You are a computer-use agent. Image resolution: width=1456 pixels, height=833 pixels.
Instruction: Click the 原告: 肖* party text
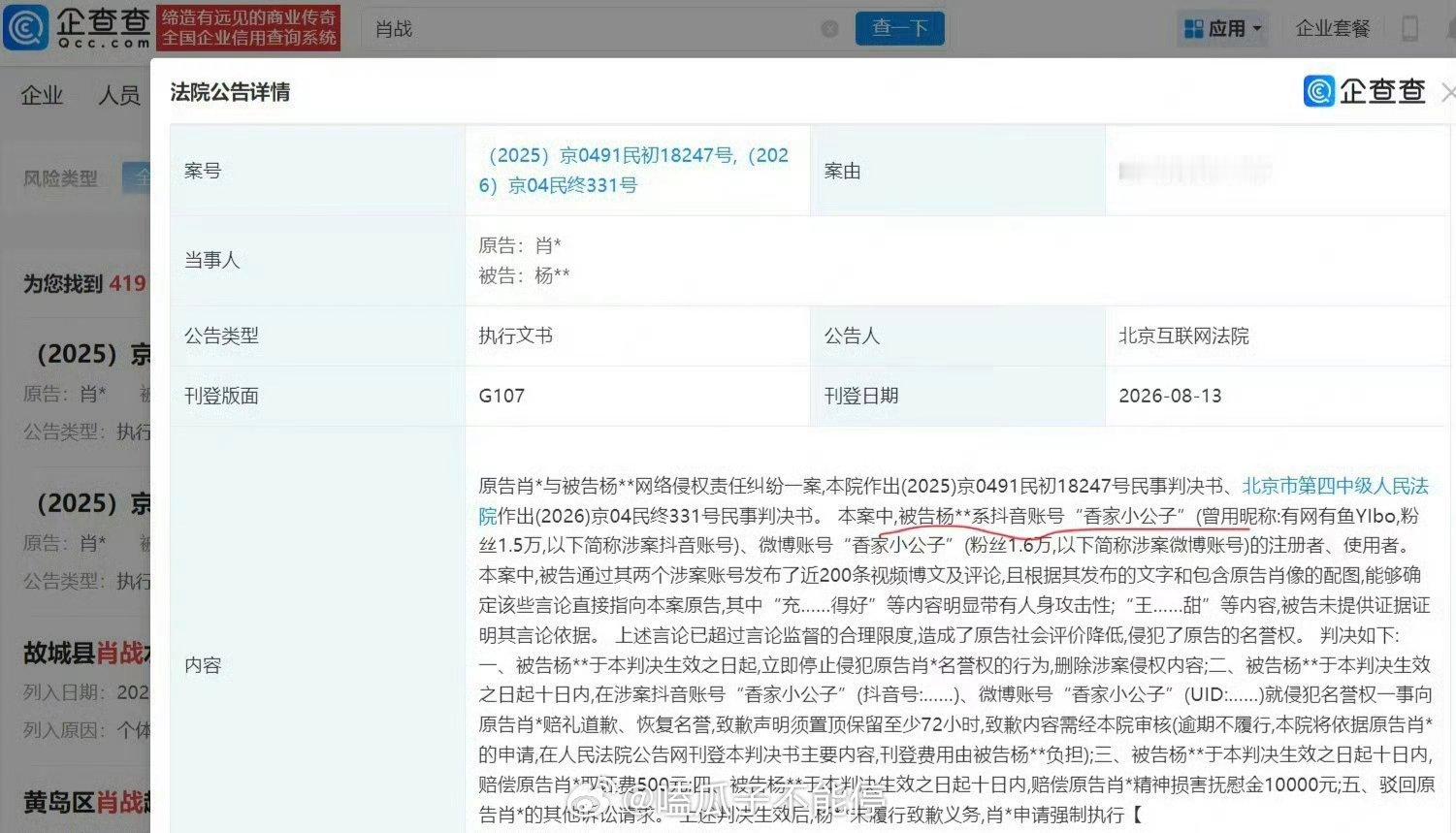click(x=520, y=245)
